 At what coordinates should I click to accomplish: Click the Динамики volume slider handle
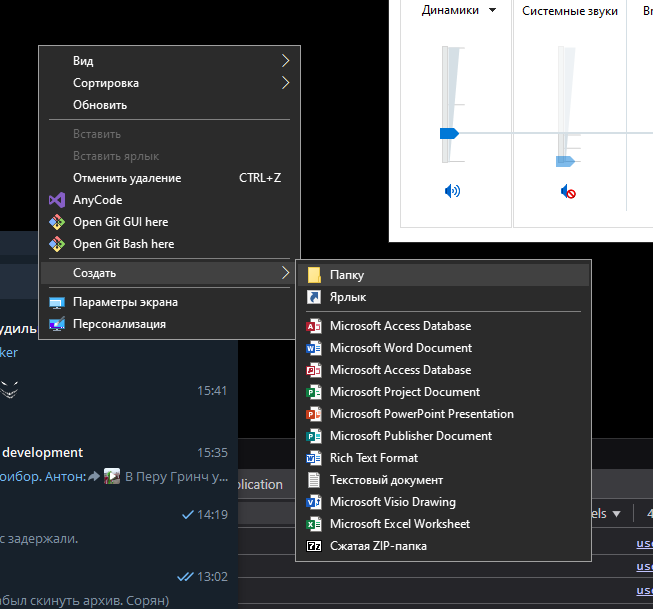pyautogui.click(x=449, y=133)
